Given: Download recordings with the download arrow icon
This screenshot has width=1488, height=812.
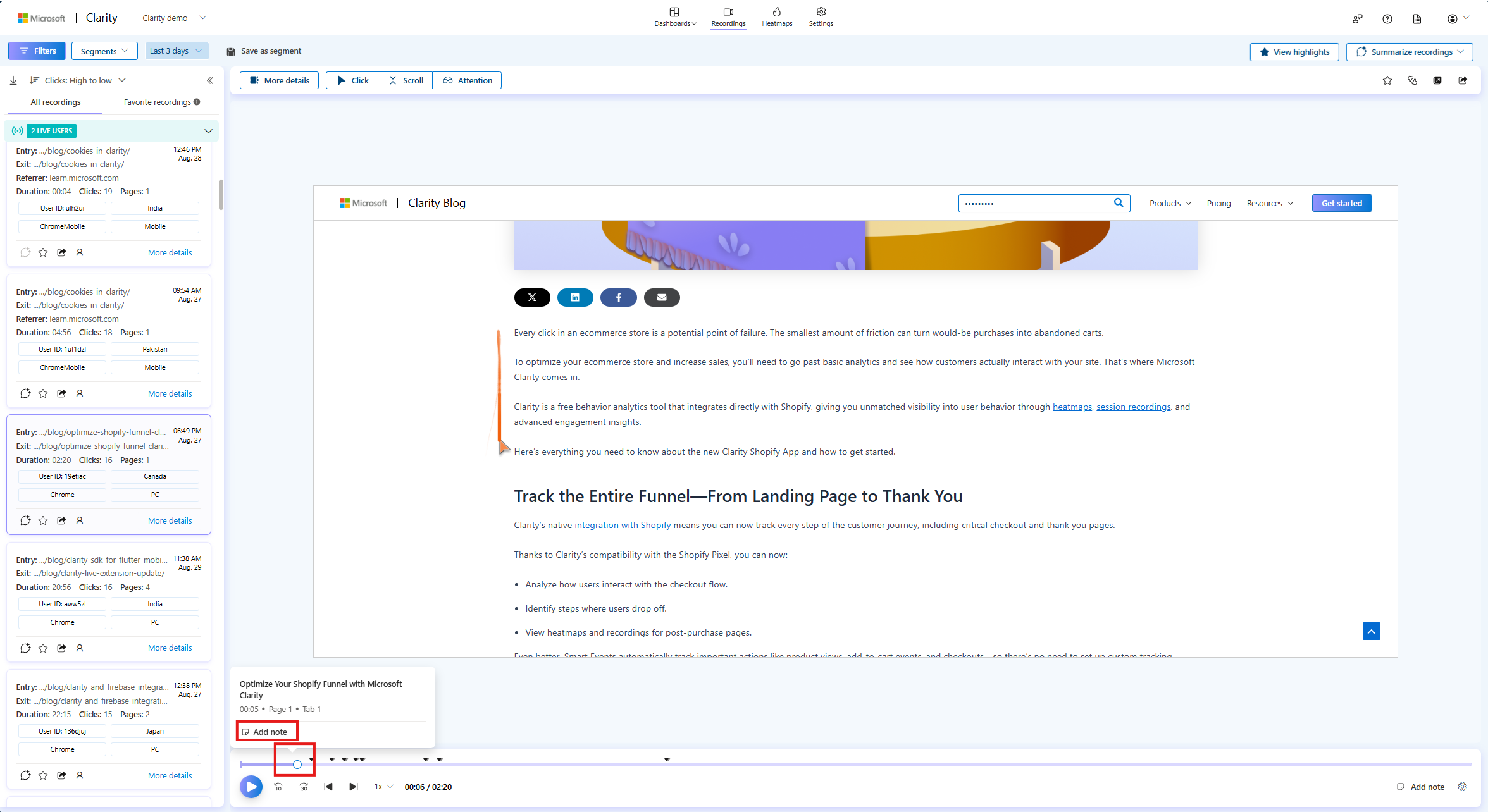Looking at the screenshot, I should 13,80.
